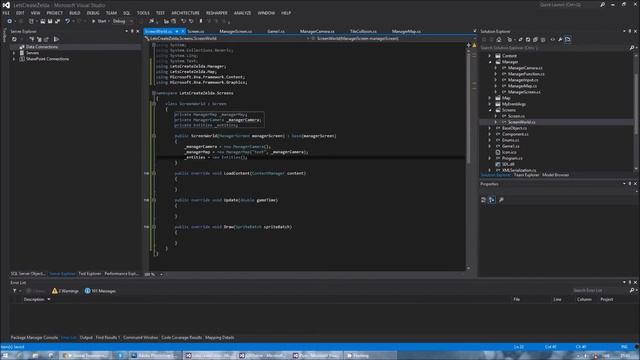Switch to the ManagerScreen.cs editor tab
Image resolution: width=640 pixels, height=360 pixels.
pyautogui.click(x=236, y=31)
